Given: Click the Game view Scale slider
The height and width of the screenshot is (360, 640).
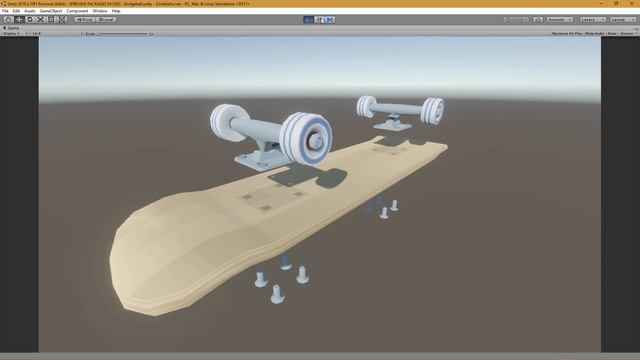Looking at the screenshot, I should pyautogui.click(x=123, y=34).
